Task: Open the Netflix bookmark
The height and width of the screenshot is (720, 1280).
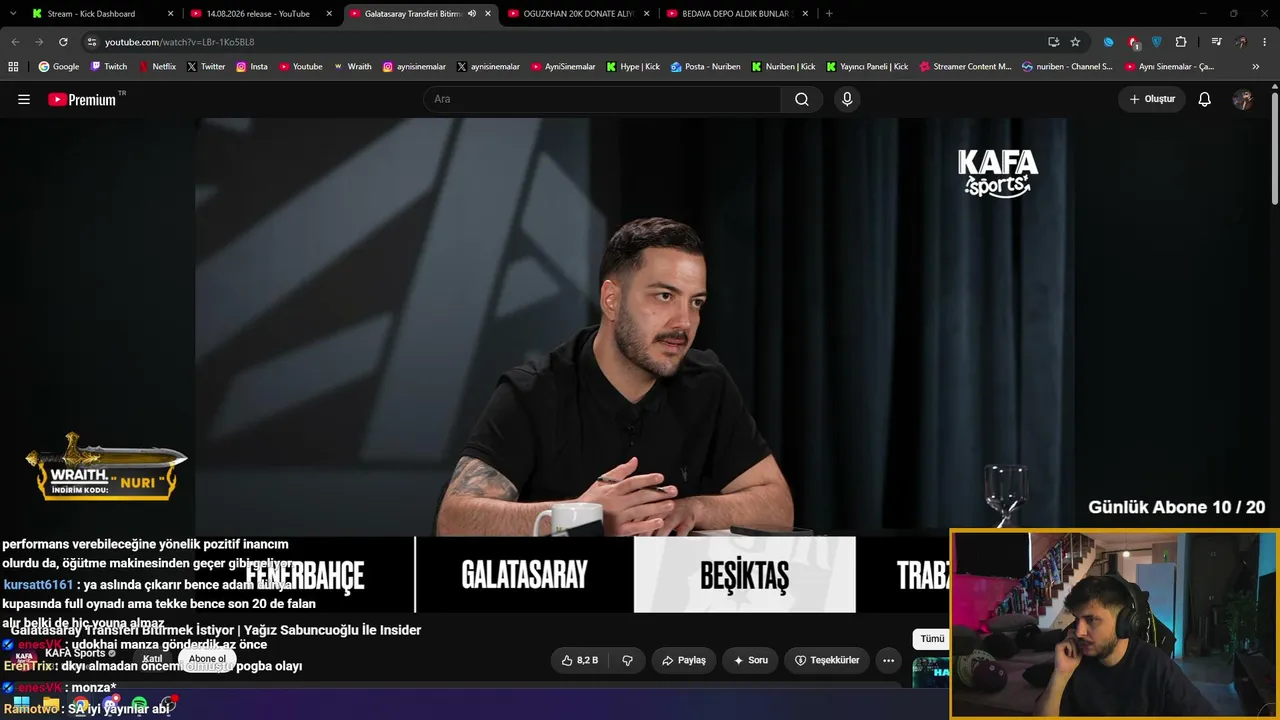Action: [x=157, y=67]
